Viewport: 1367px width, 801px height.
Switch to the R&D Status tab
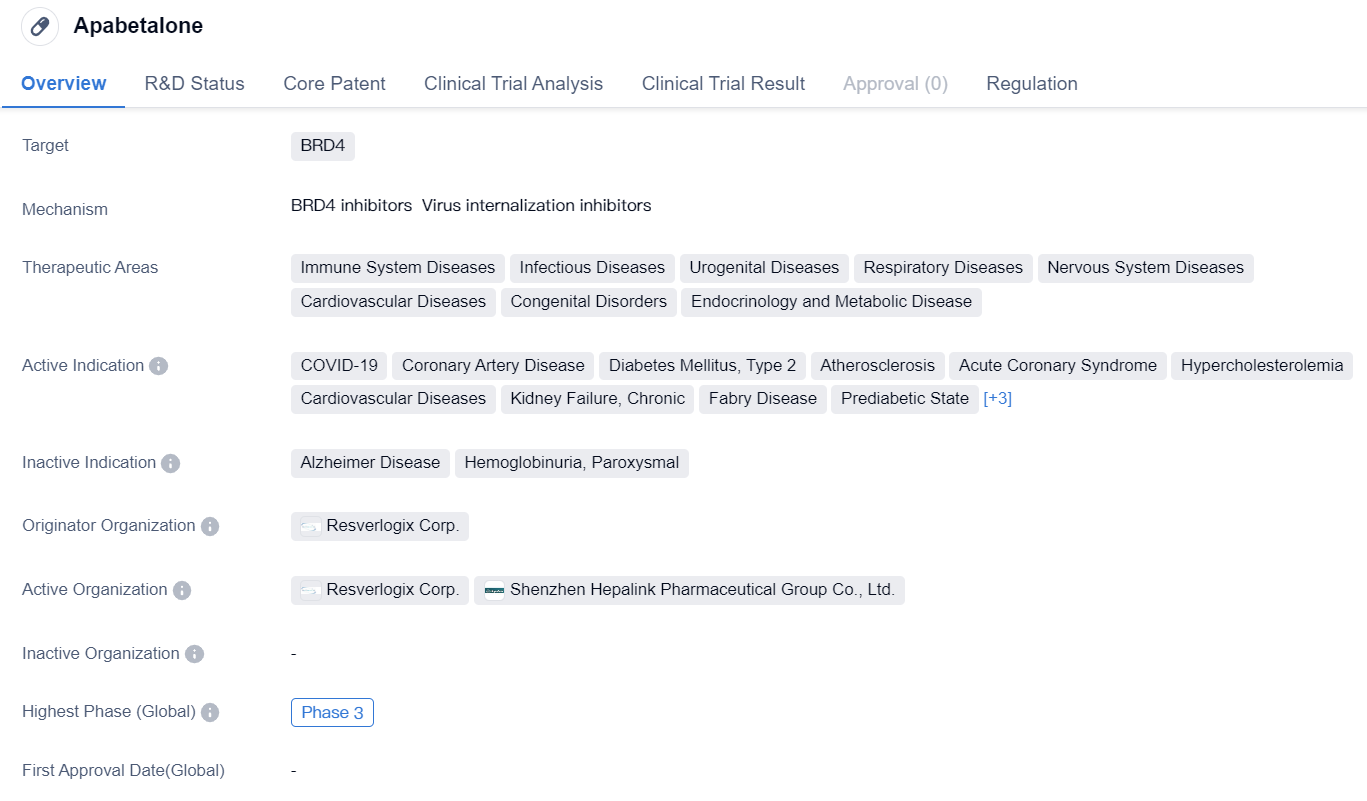194,84
